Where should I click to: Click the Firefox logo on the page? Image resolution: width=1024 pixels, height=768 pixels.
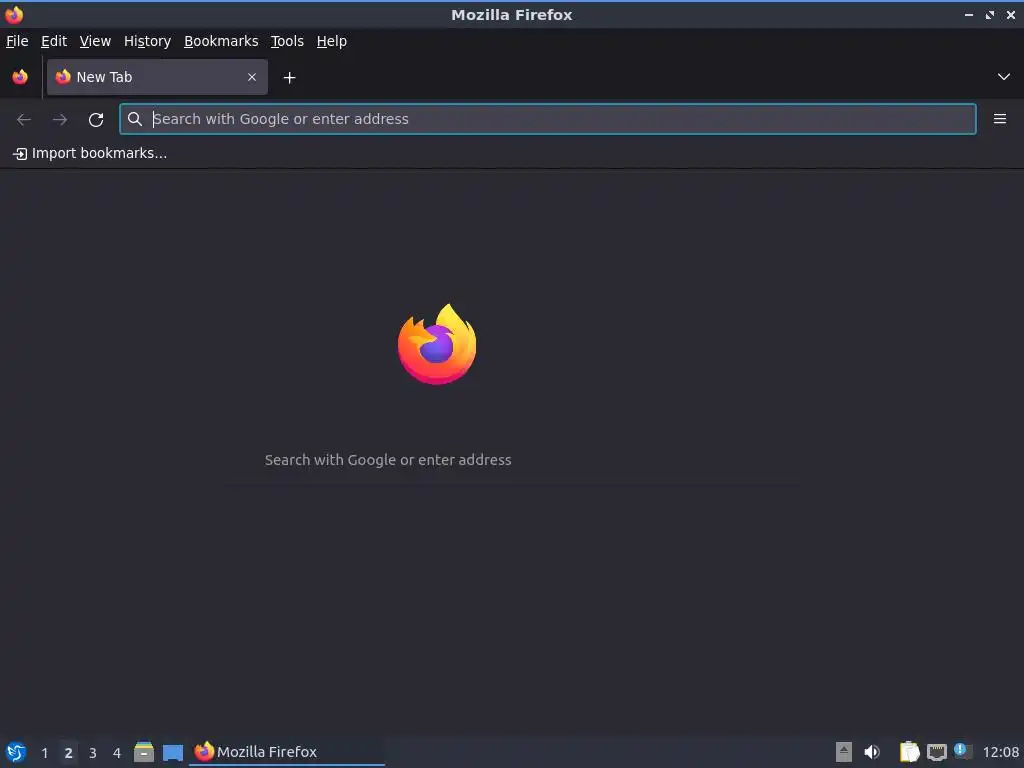[x=437, y=344]
